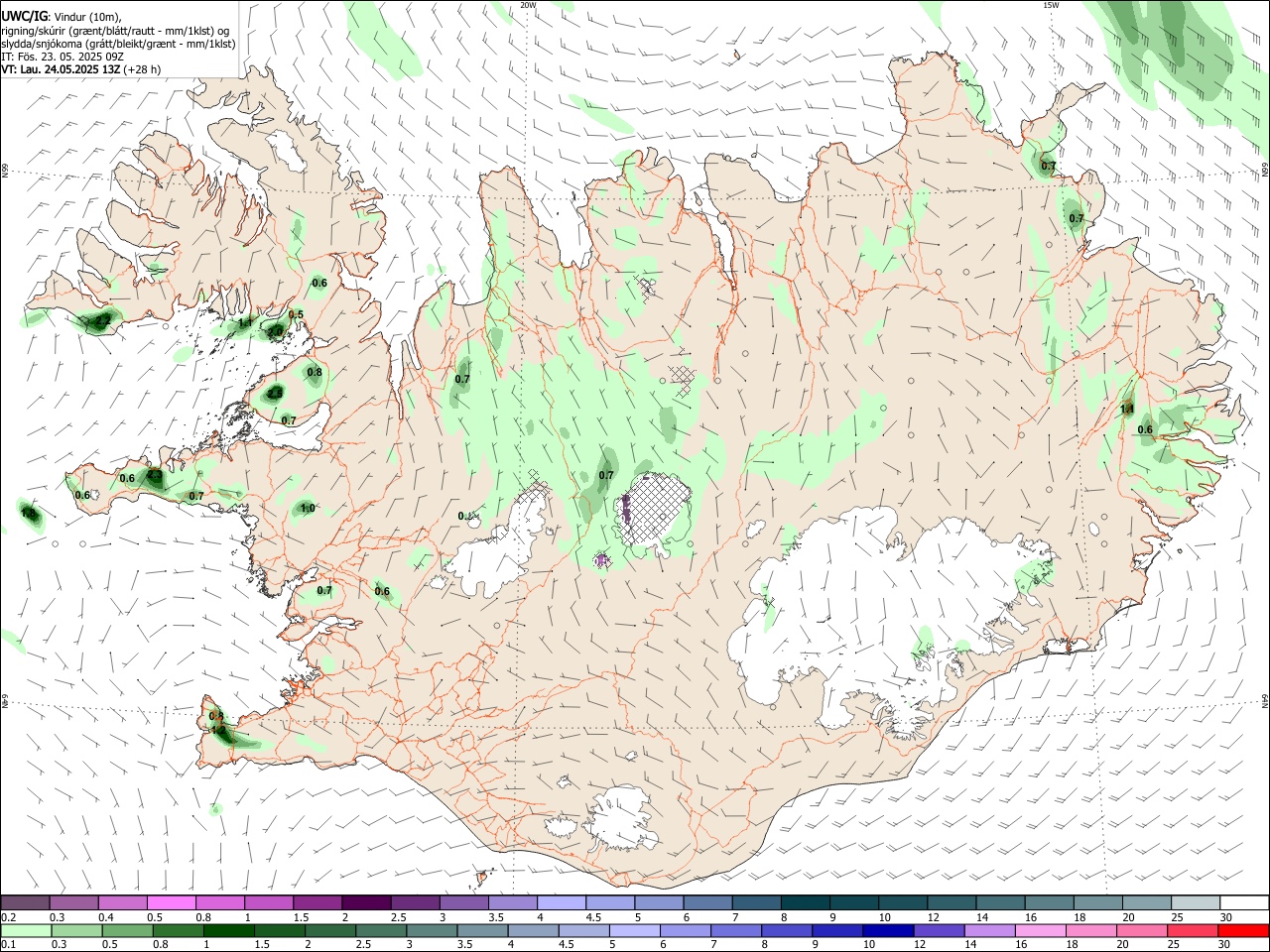Click the 'slydda/snjókoma (grátt/bleikt/grænt' description line
The image size is (1270, 952).
tap(118, 44)
